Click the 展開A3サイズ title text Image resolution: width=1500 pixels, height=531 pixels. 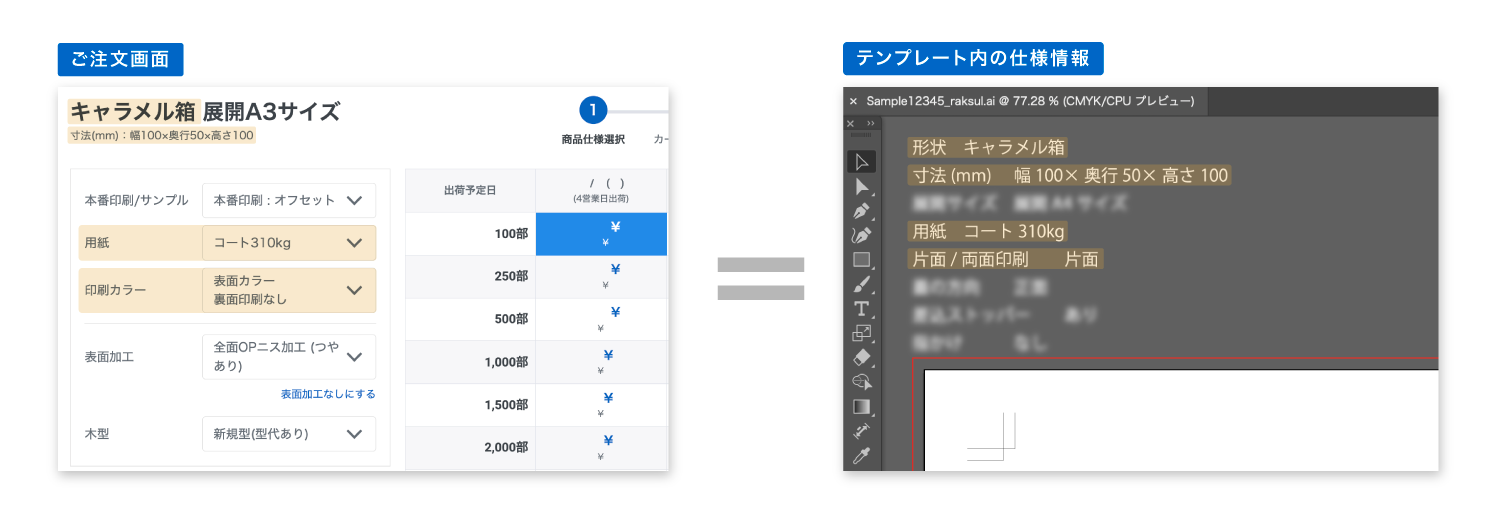pos(272,111)
